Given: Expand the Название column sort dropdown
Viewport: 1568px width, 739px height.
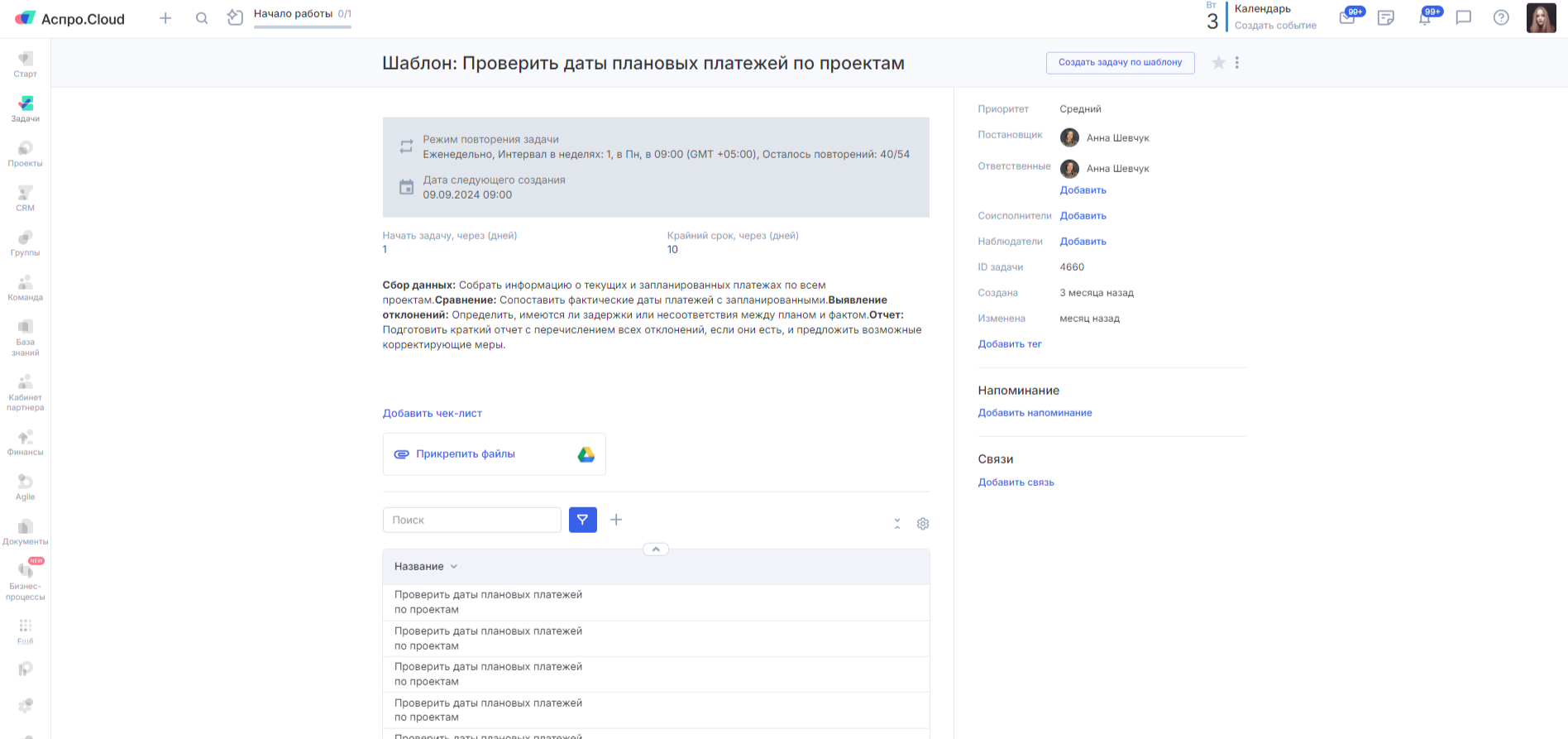Looking at the screenshot, I should tap(454, 567).
